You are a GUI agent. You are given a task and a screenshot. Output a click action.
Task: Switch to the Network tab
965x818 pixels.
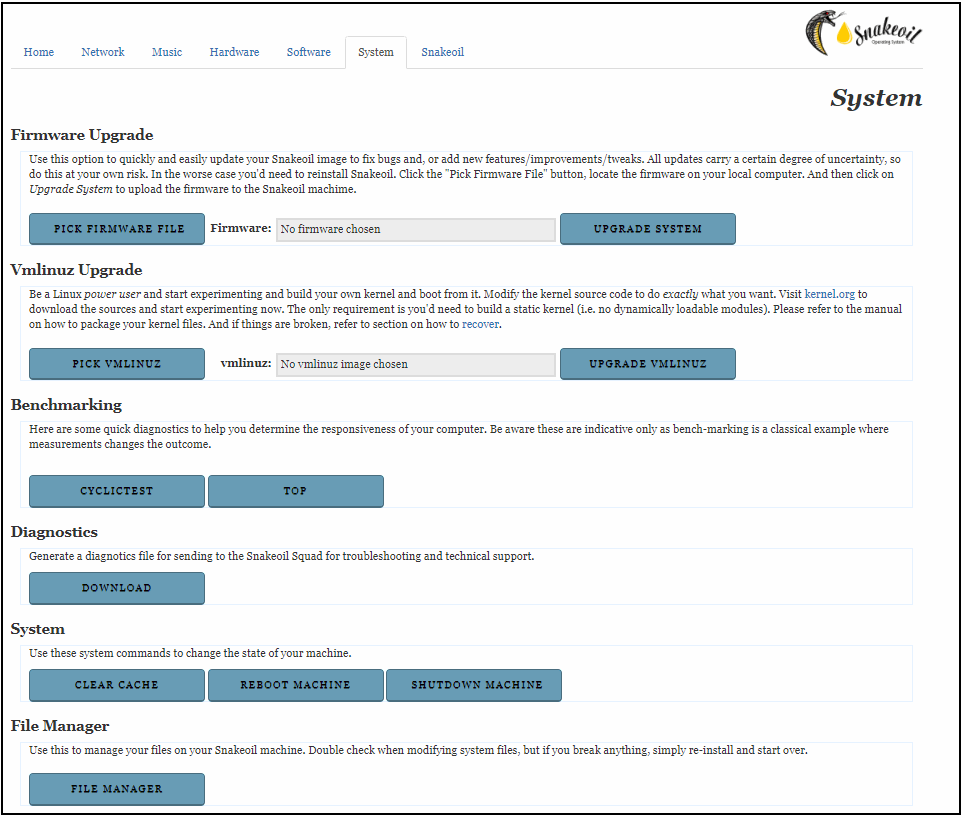103,52
